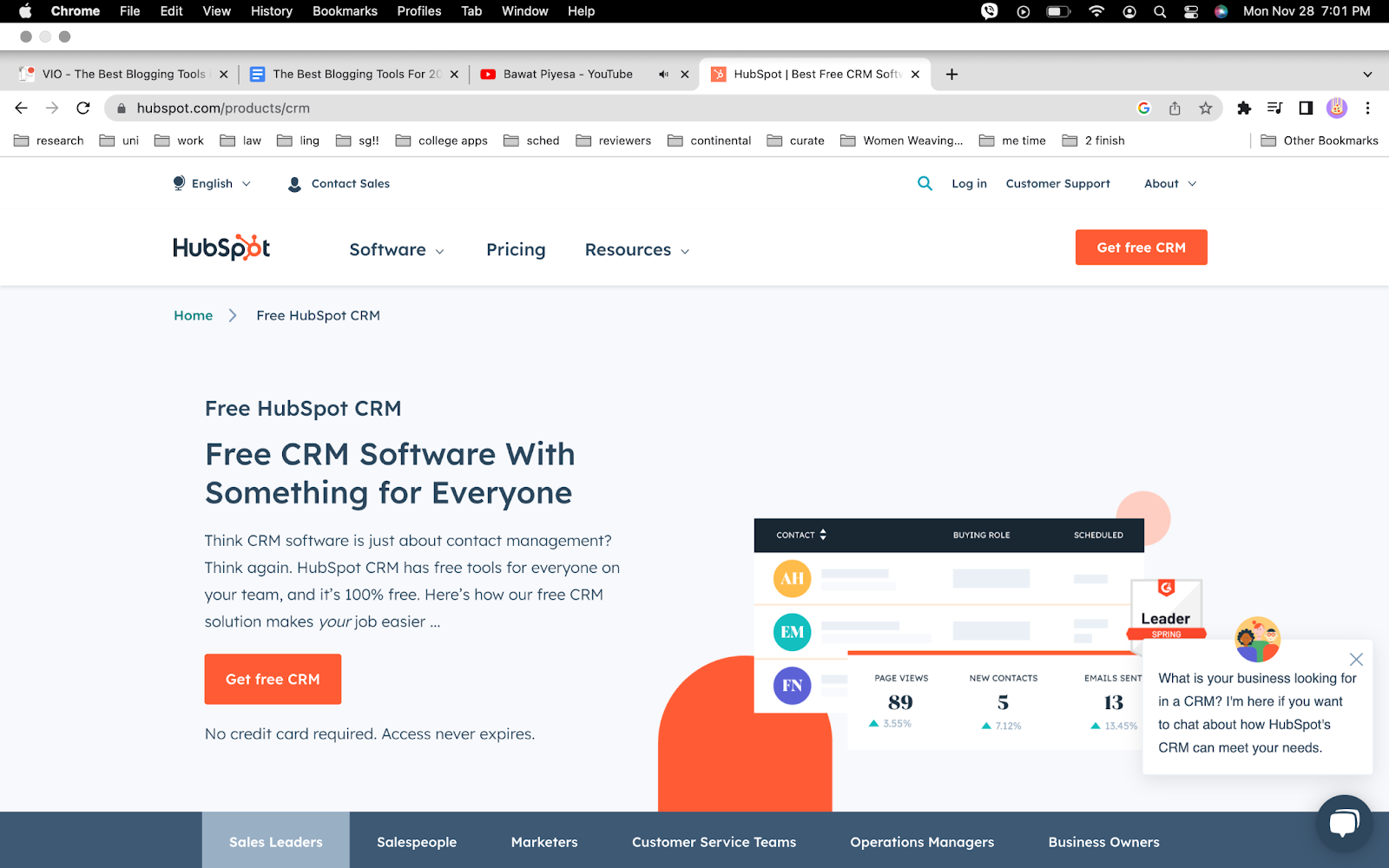The image size is (1389, 868).
Task: Click the menu bar date and time
Action: 1307,11
